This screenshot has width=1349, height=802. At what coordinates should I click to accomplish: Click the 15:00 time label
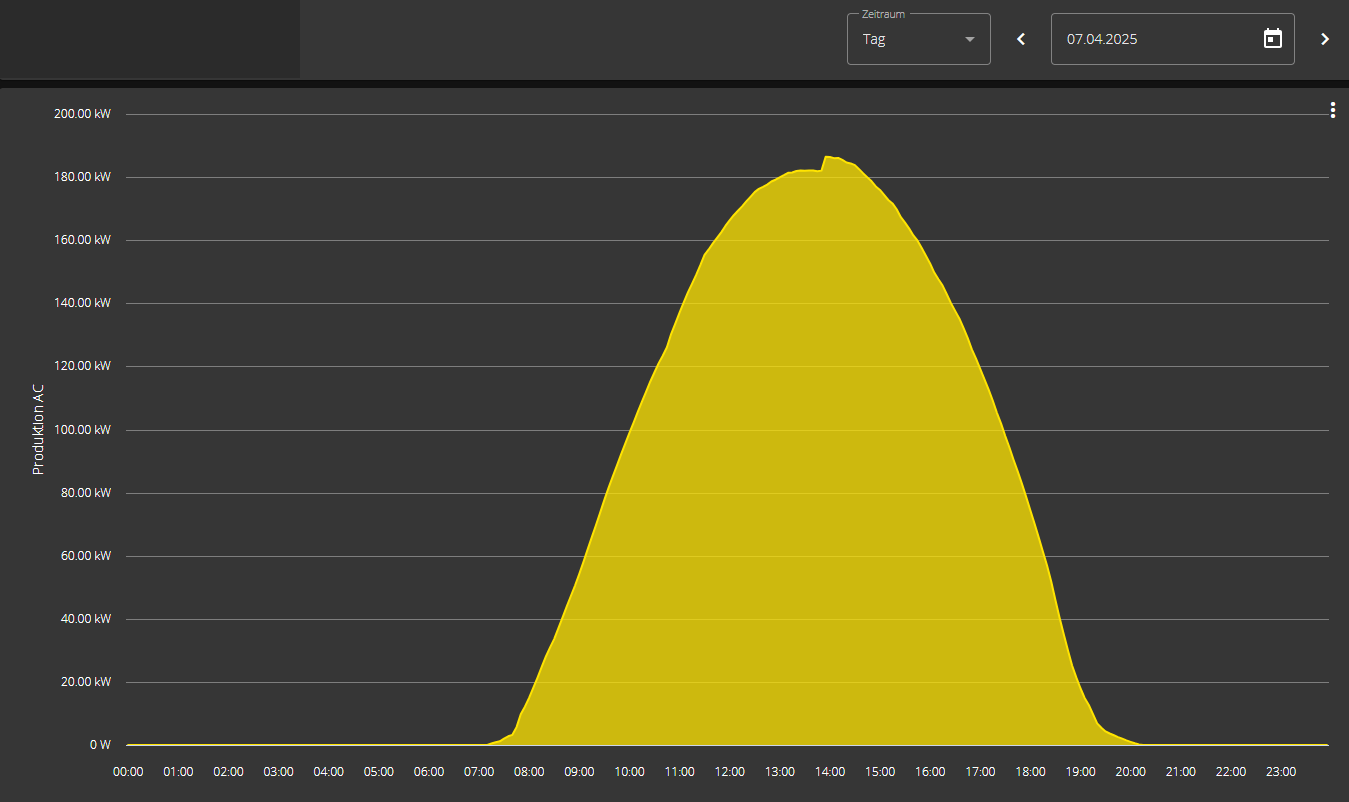880,772
